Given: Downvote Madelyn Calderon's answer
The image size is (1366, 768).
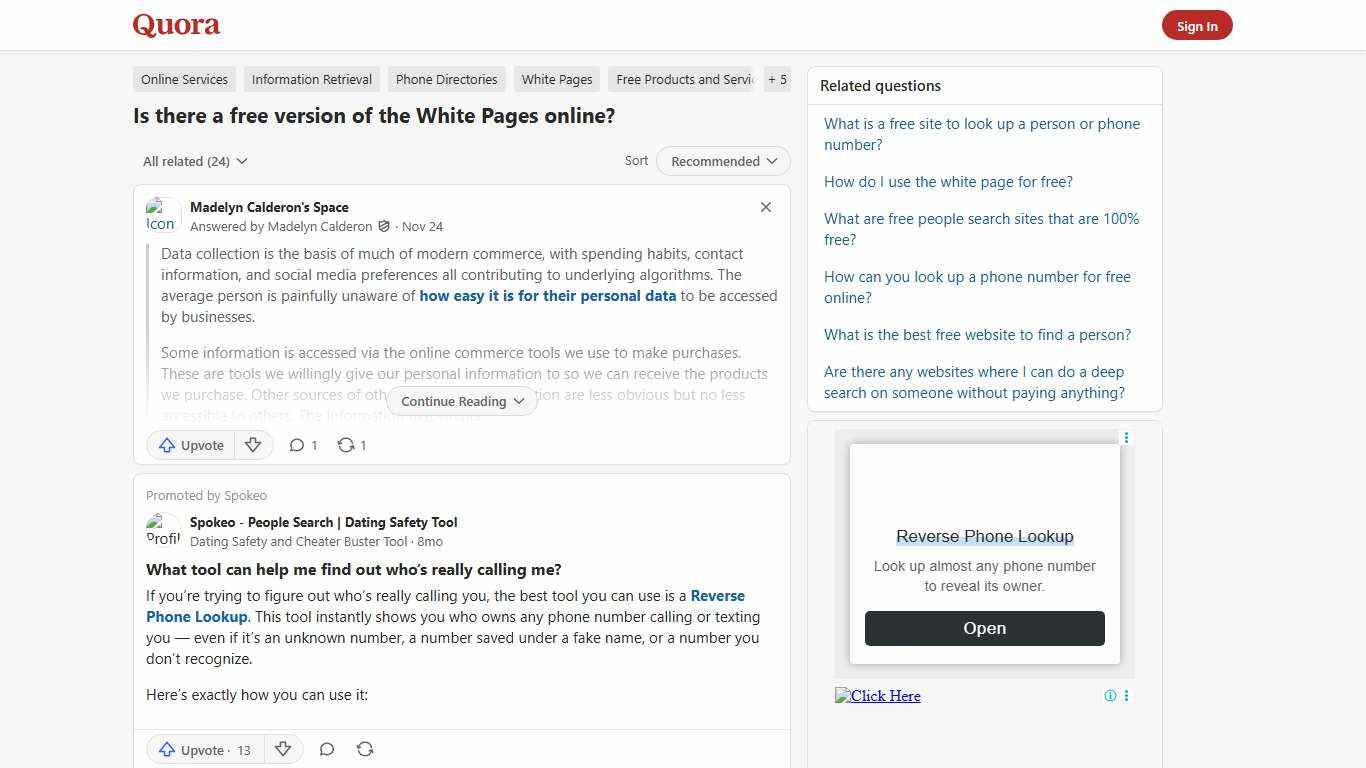Looking at the screenshot, I should (253, 445).
